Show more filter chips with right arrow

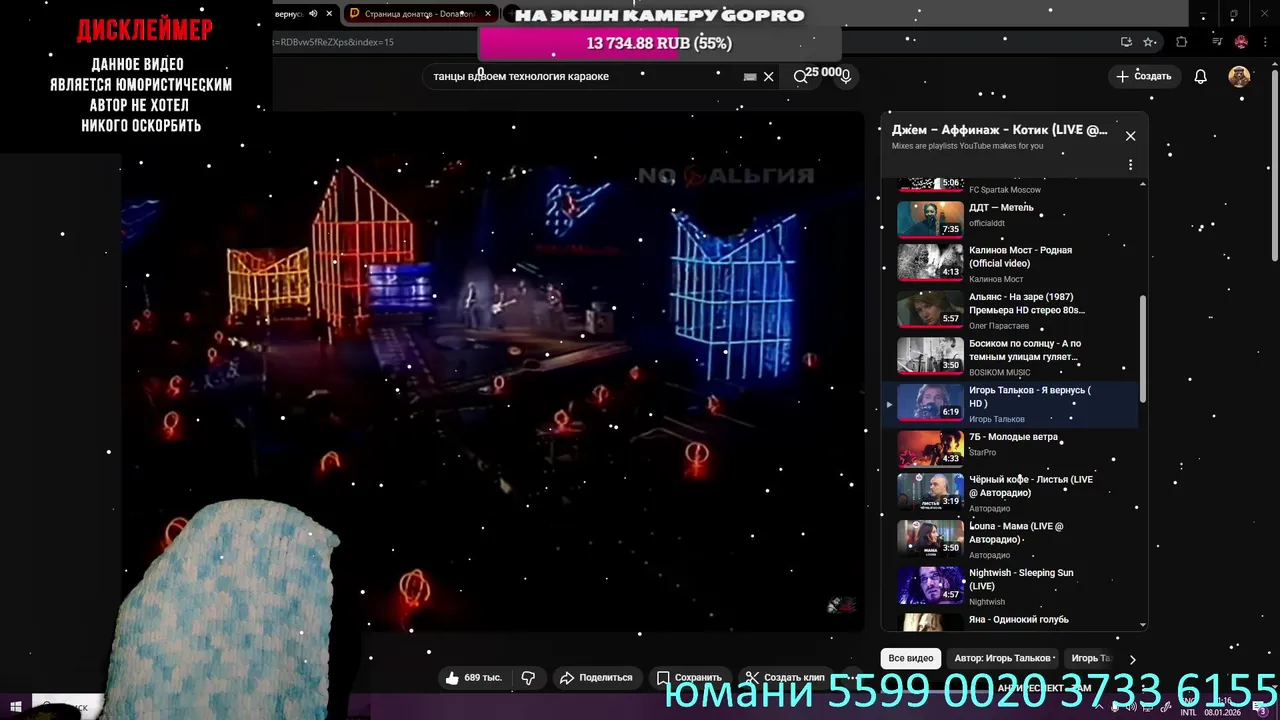tap(1132, 659)
